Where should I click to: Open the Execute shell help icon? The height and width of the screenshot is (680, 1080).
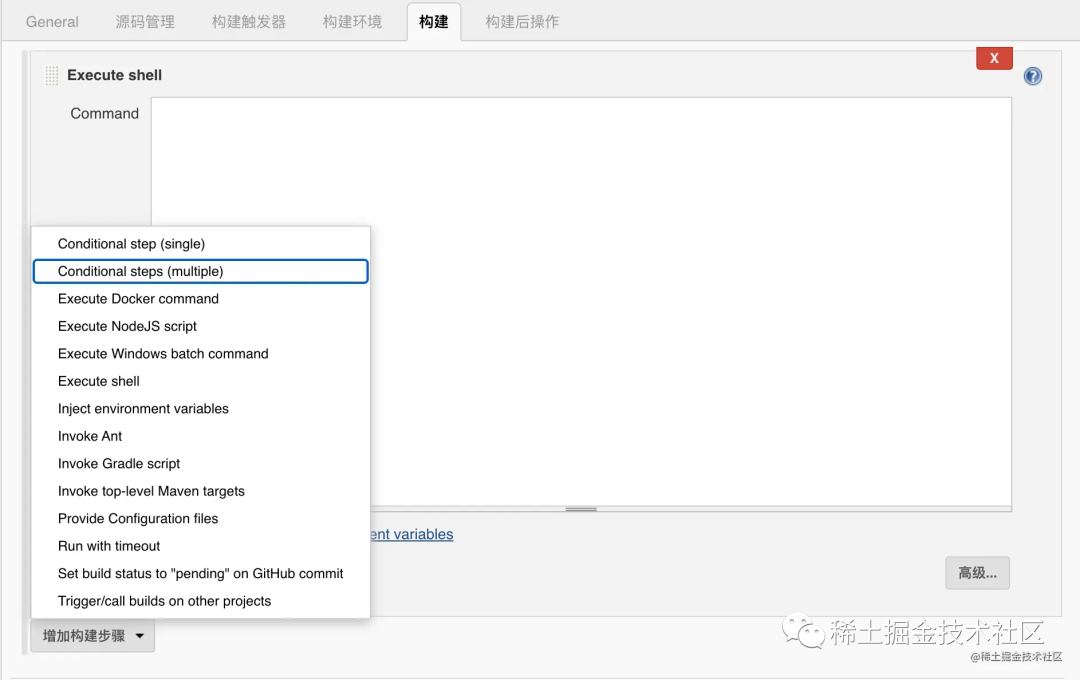pyautogui.click(x=1032, y=76)
